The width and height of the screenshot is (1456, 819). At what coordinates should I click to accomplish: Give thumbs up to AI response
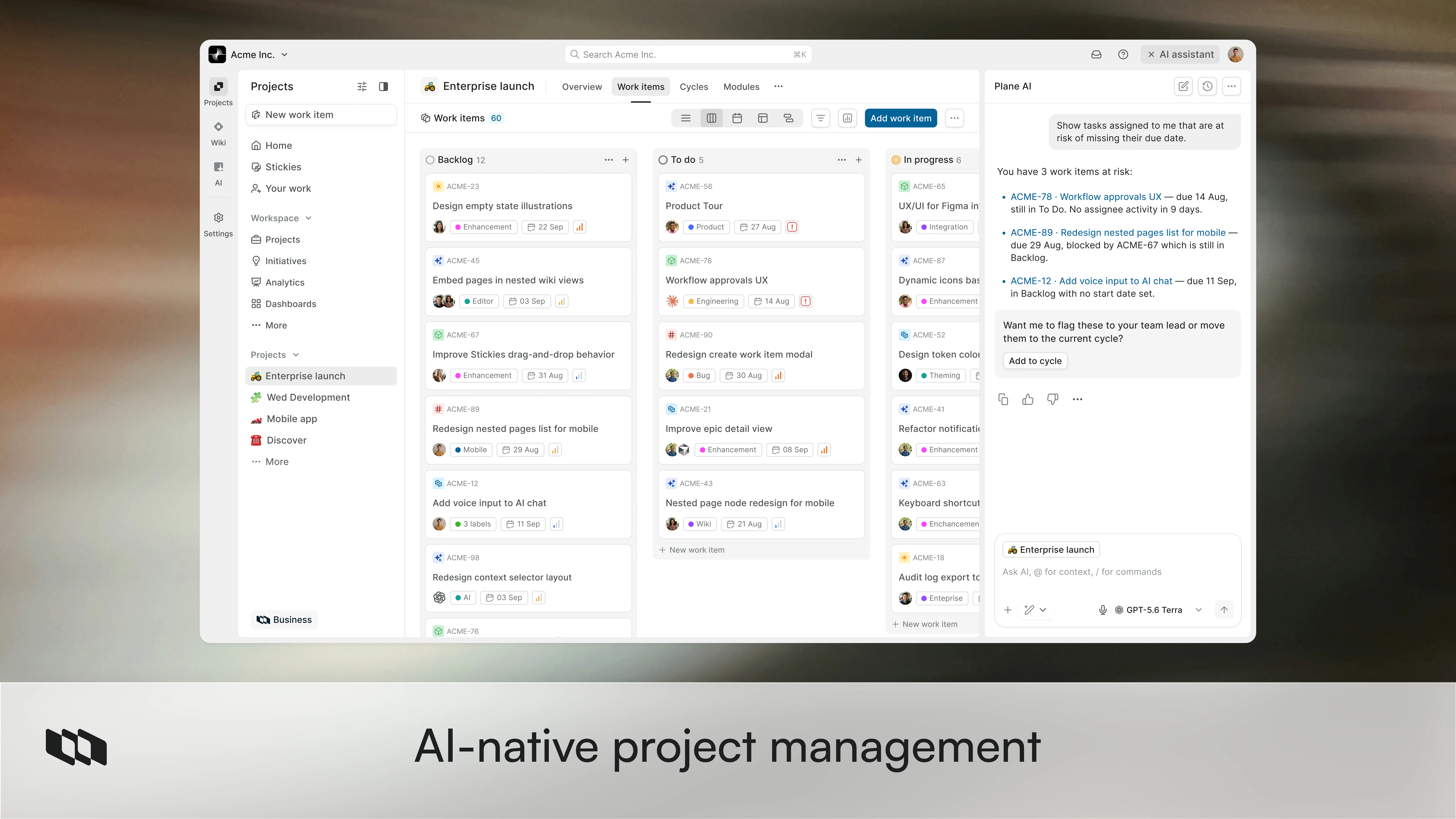click(1028, 399)
